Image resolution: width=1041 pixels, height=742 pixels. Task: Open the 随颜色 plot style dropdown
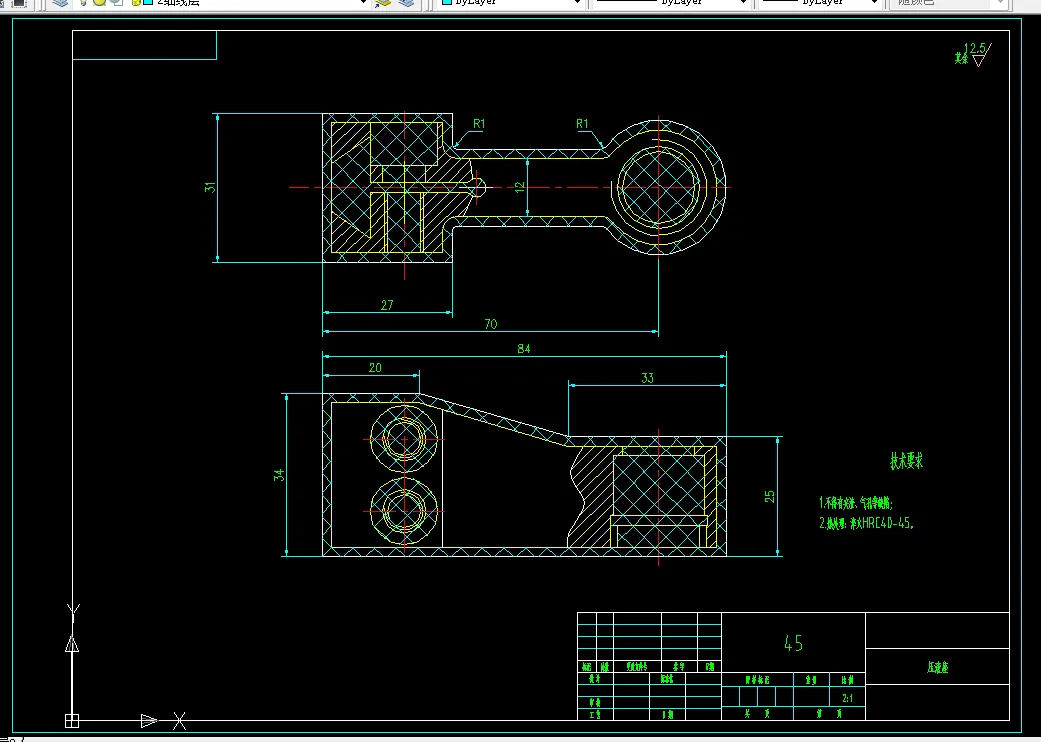pyautogui.click(x=949, y=3)
